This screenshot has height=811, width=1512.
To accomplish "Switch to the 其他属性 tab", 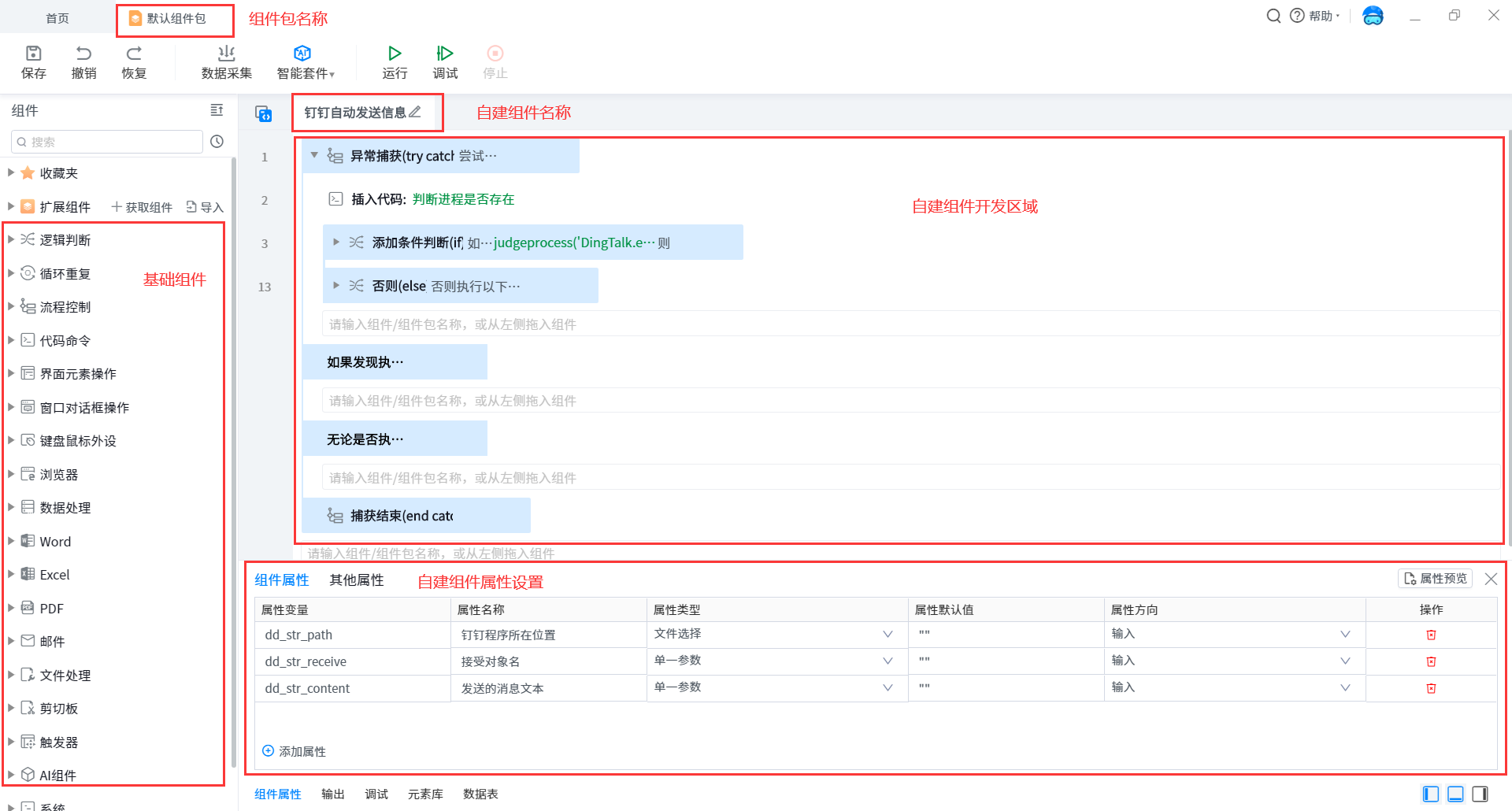I will [356, 580].
